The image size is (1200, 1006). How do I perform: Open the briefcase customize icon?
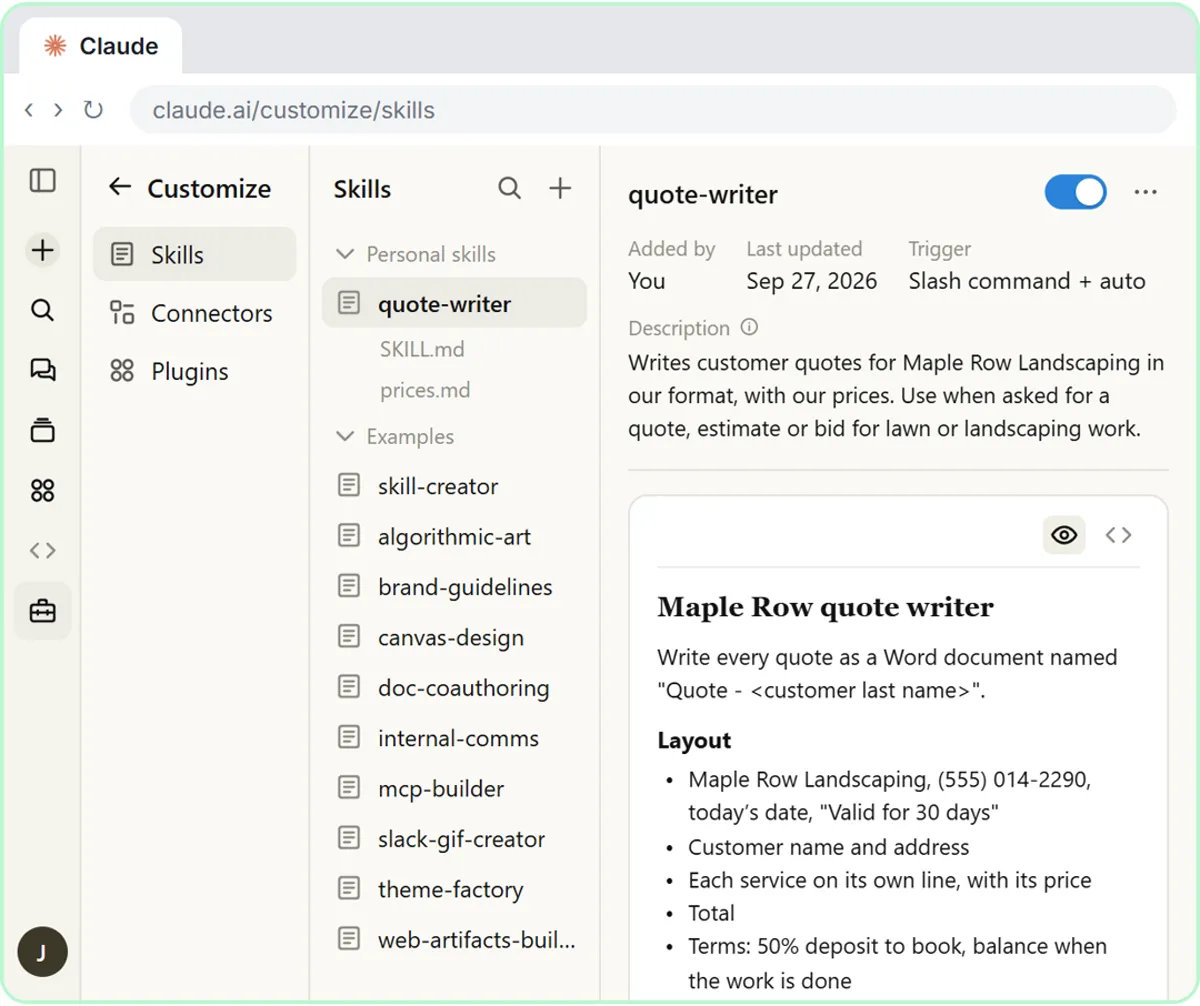coord(42,611)
